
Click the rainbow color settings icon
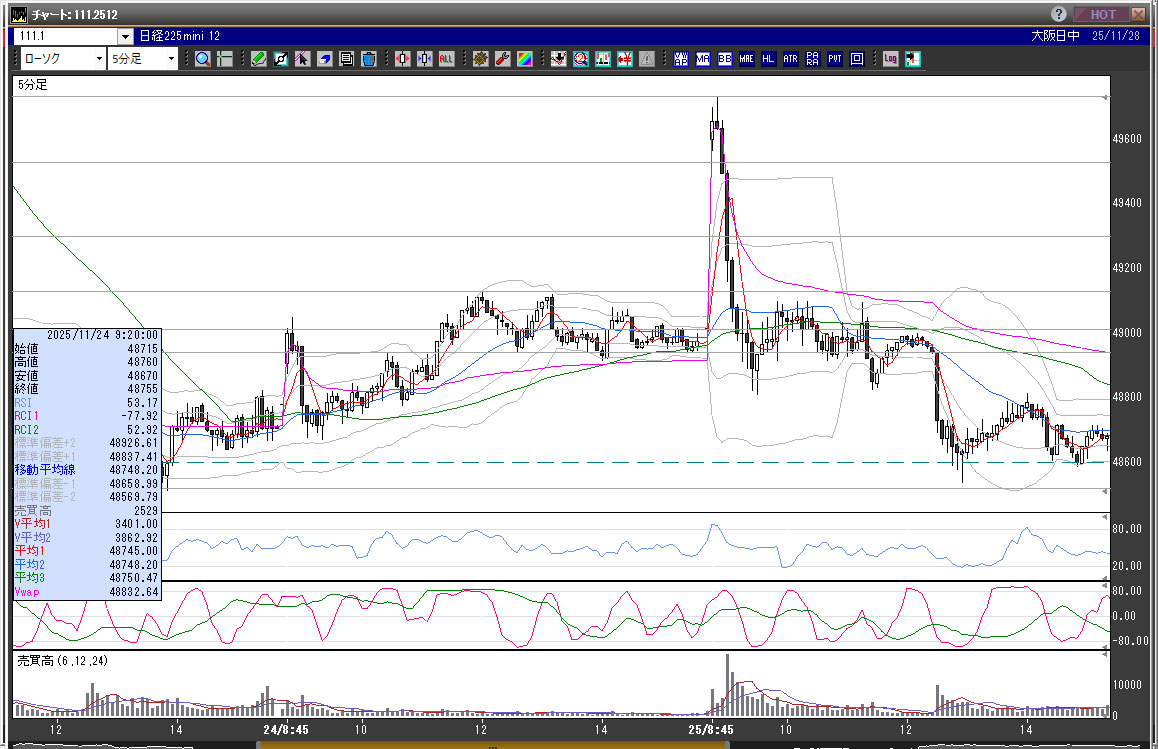pos(524,59)
